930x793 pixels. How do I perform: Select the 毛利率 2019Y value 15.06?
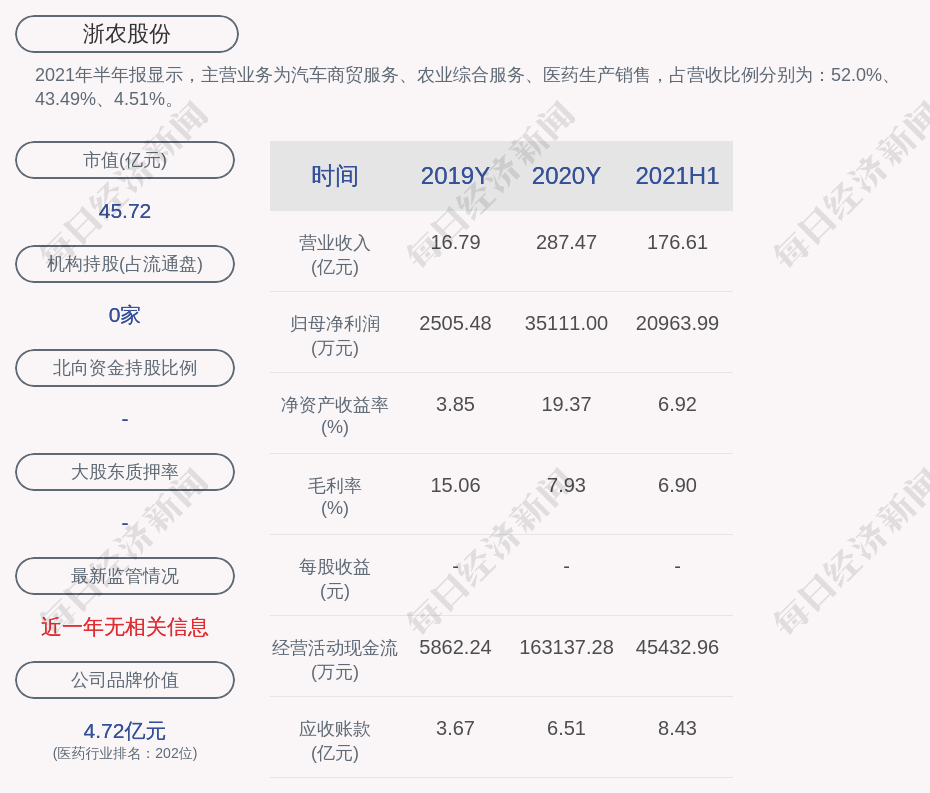click(455, 485)
